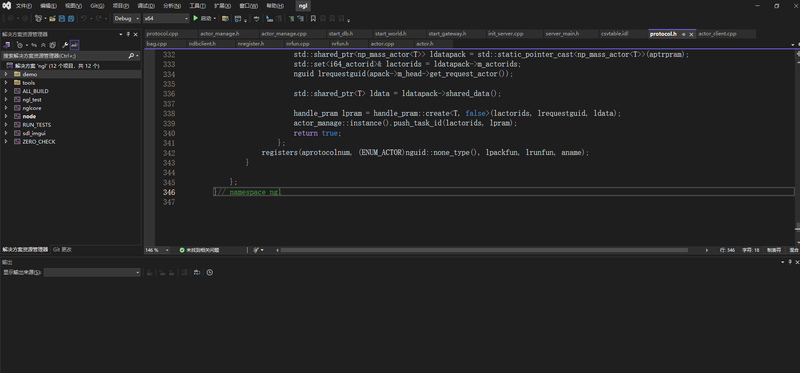The height and width of the screenshot is (373, 800).
Task: Click the ngl solution name title badge
Action: (303, 6)
